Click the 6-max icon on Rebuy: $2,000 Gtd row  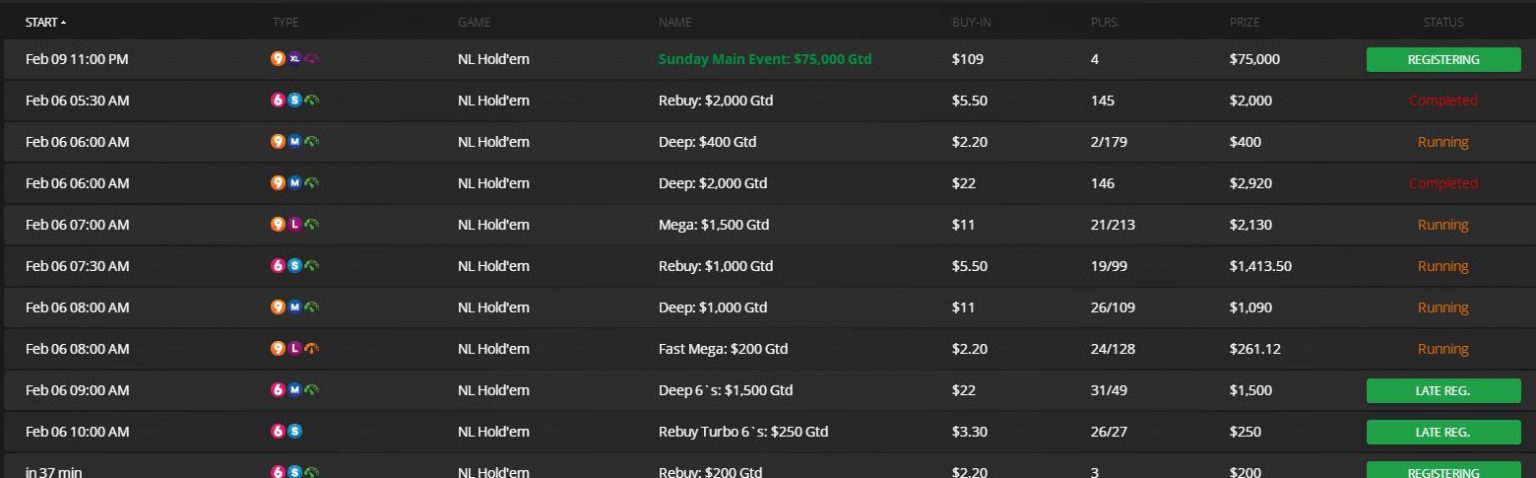coord(278,100)
